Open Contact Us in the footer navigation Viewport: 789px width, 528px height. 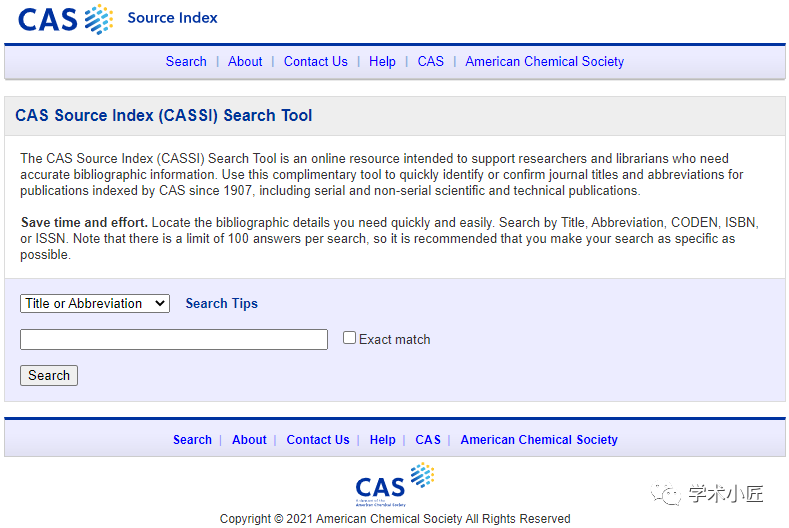point(318,439)
